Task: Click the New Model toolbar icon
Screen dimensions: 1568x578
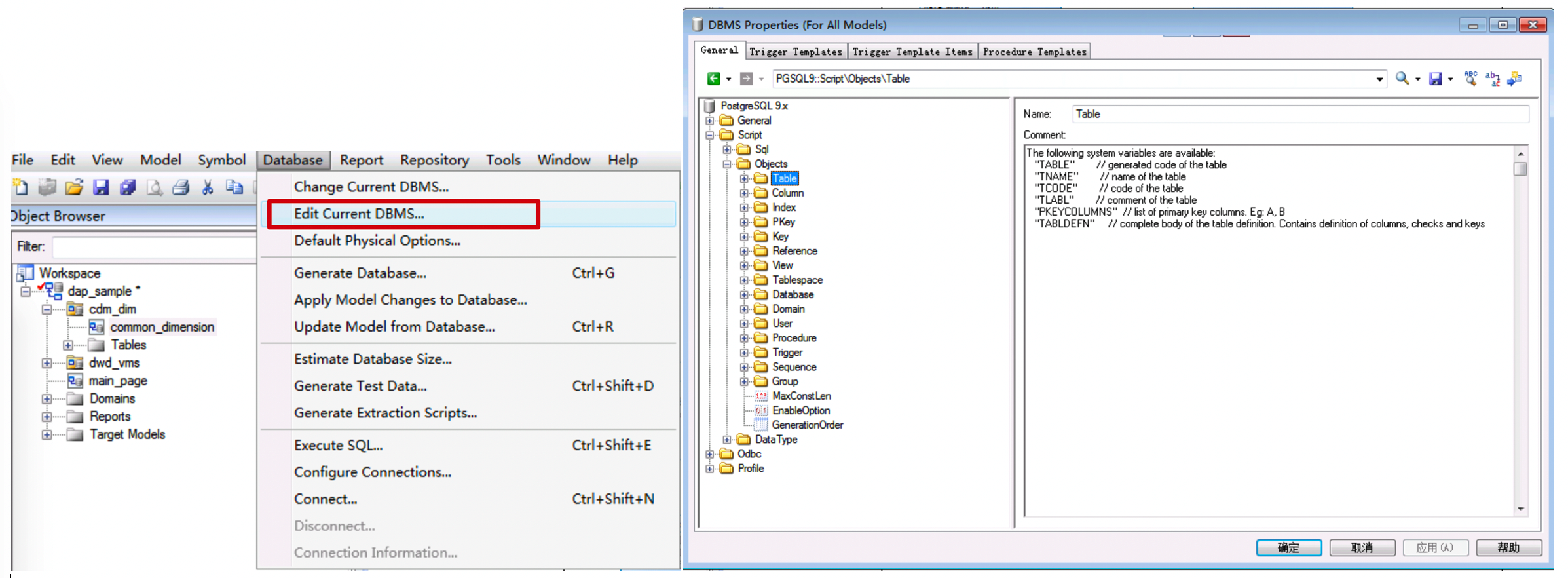Action: coord(20,187)
